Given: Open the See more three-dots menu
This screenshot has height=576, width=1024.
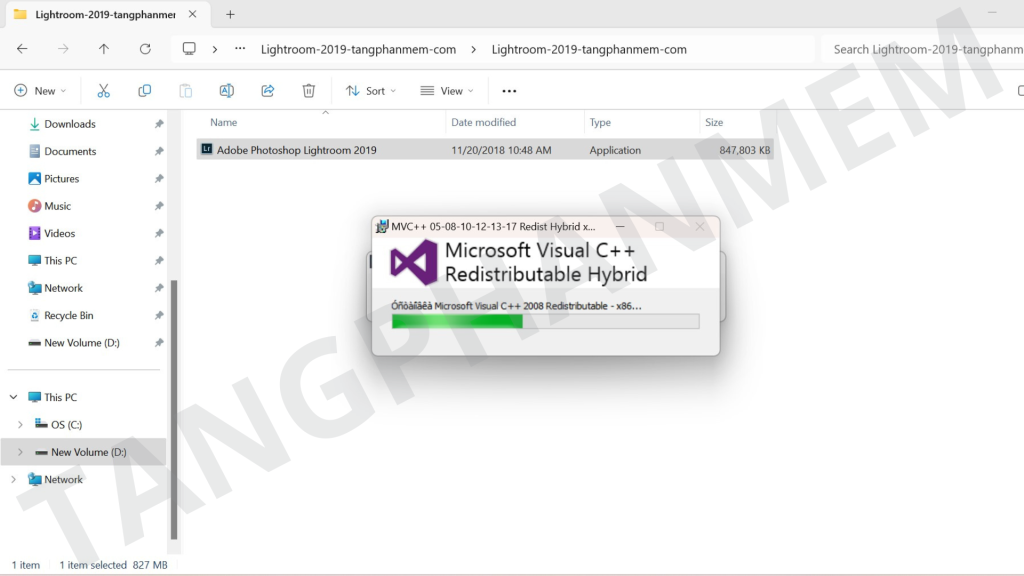Looking at the screenshot, I should [509, 91].
